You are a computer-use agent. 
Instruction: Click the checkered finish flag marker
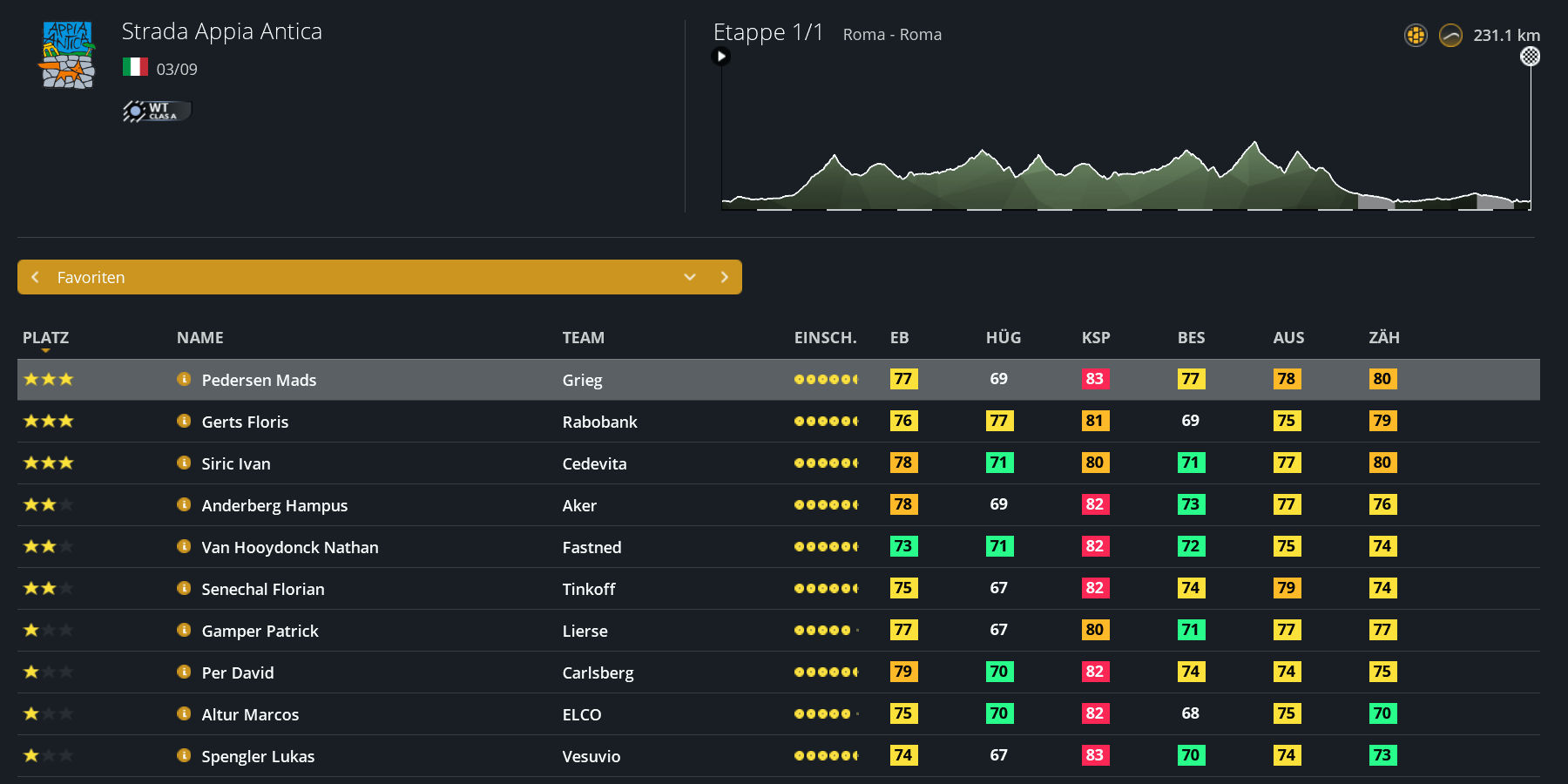(1530, 57)
